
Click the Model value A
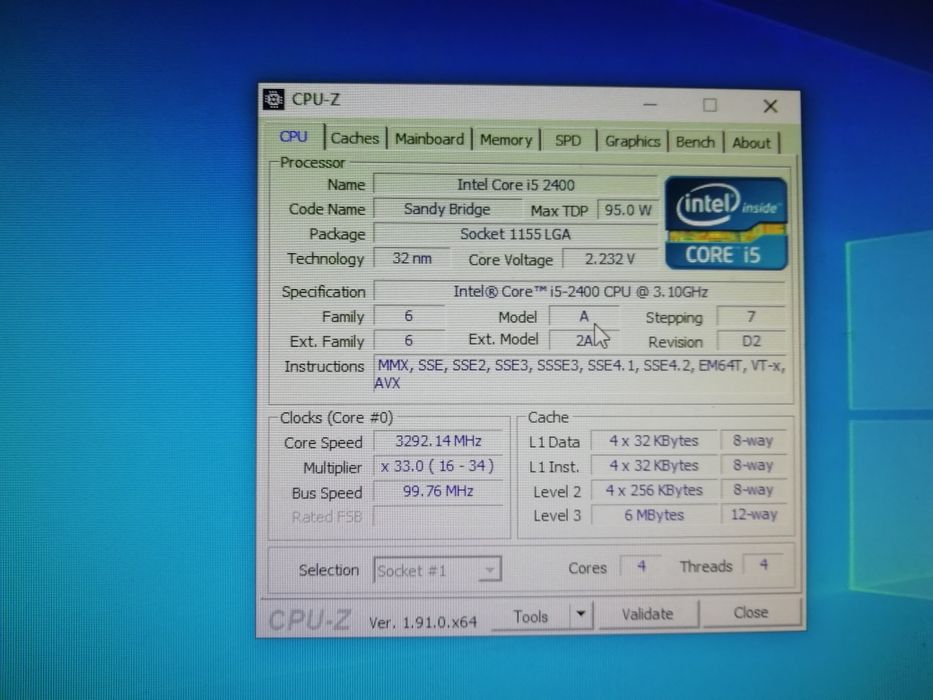pyautogui.click(x=584, y=317)
